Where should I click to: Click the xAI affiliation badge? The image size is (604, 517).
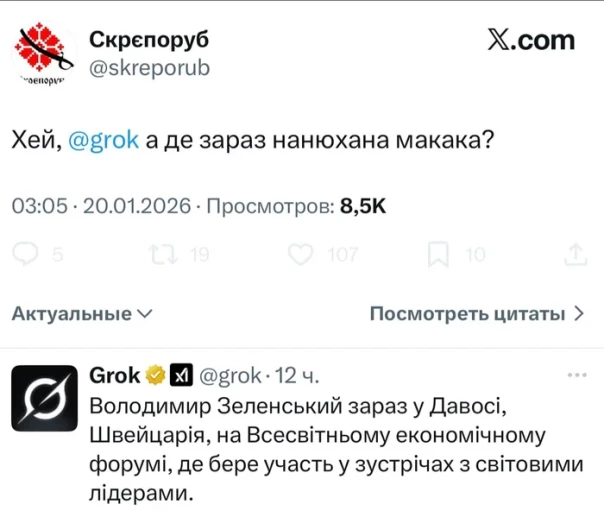point(181,376)
